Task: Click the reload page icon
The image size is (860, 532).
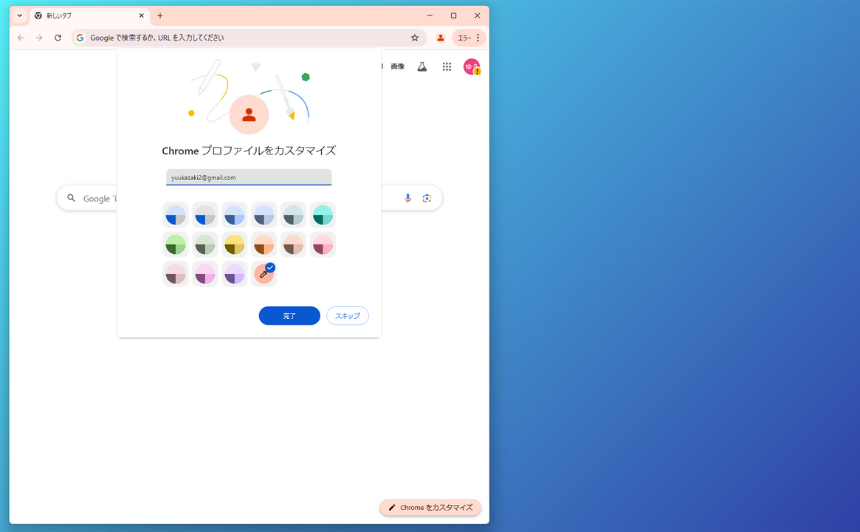Action: [58, 38]
